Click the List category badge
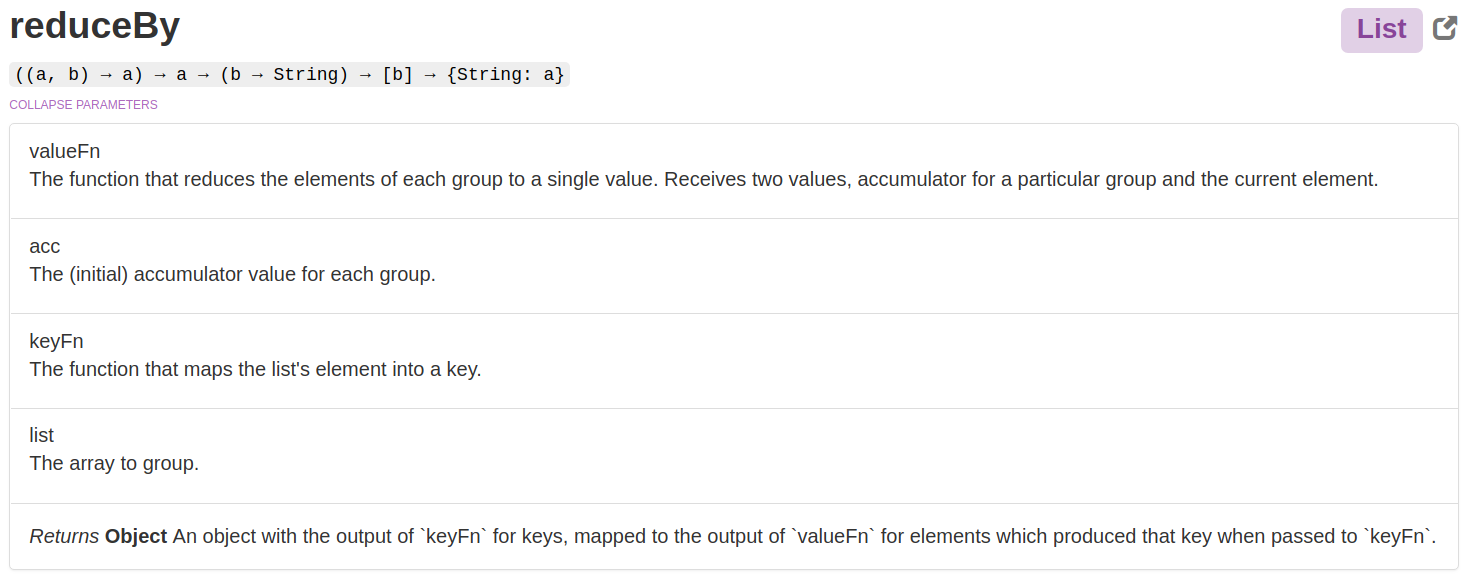 pyautogui.click(x=1381, y=29)
